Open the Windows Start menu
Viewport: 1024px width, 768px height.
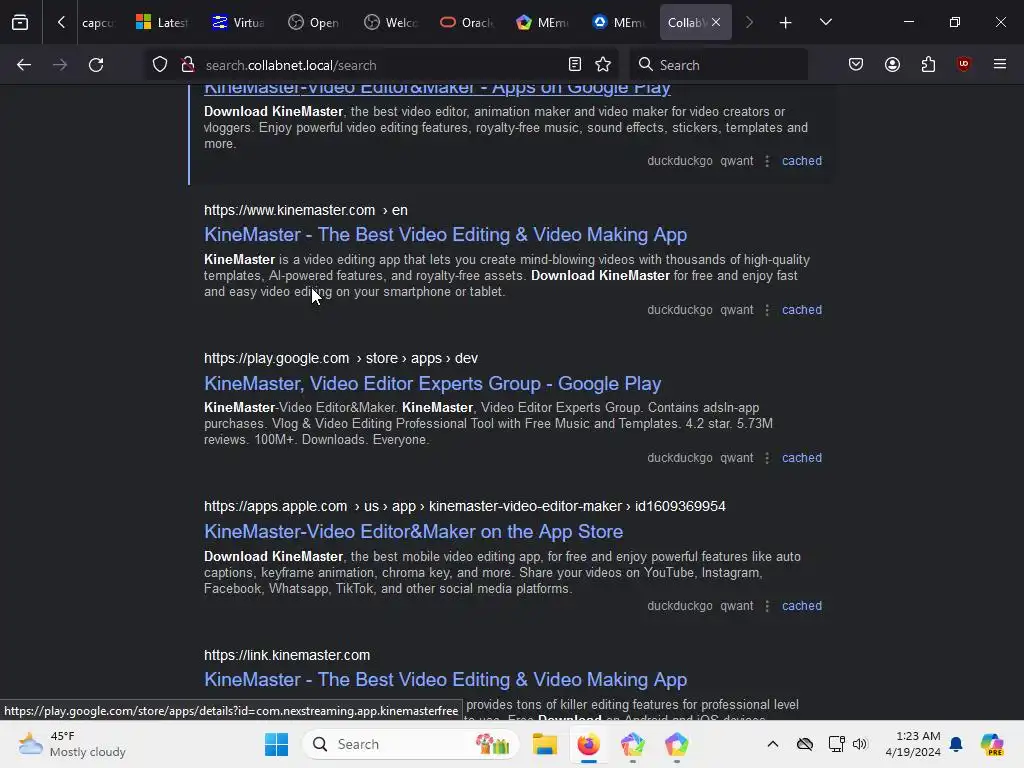(x=276, y=744)
